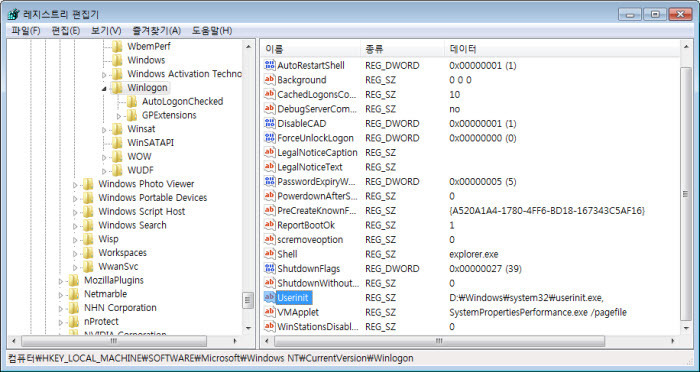Click the MozillaPlugins folder icon
Screen dimensions: 700x372
pos(74,280)
